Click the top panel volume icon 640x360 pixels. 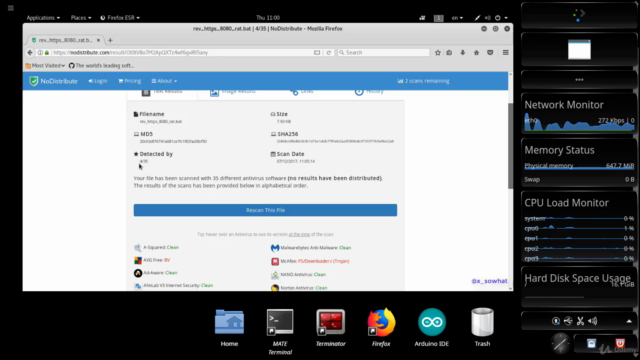tap(487, 18)
